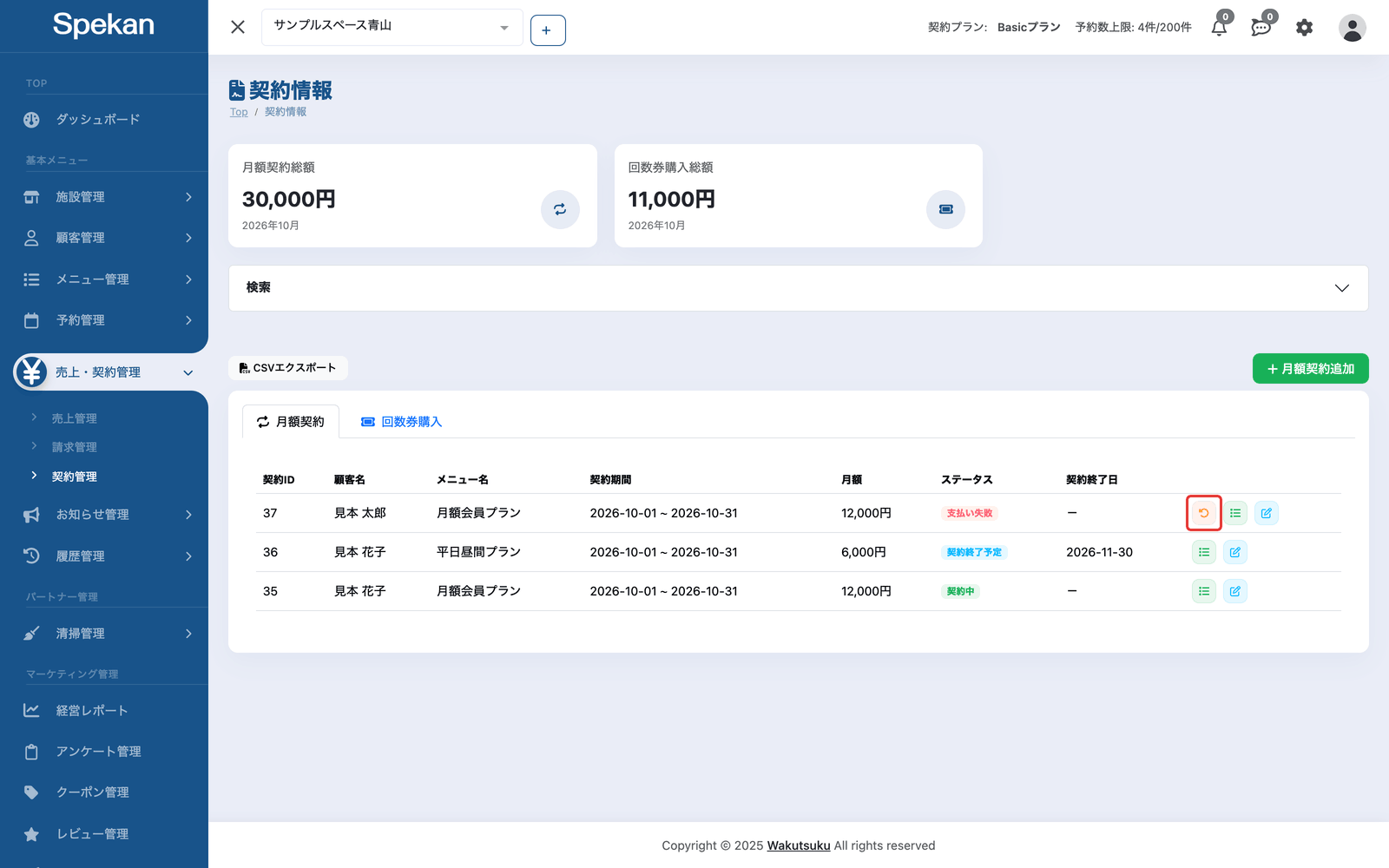The height and width of the screenshot is (868, 1389).
Task: Click the 契約終了予定 status badge
Action: (x=974, y=552)
